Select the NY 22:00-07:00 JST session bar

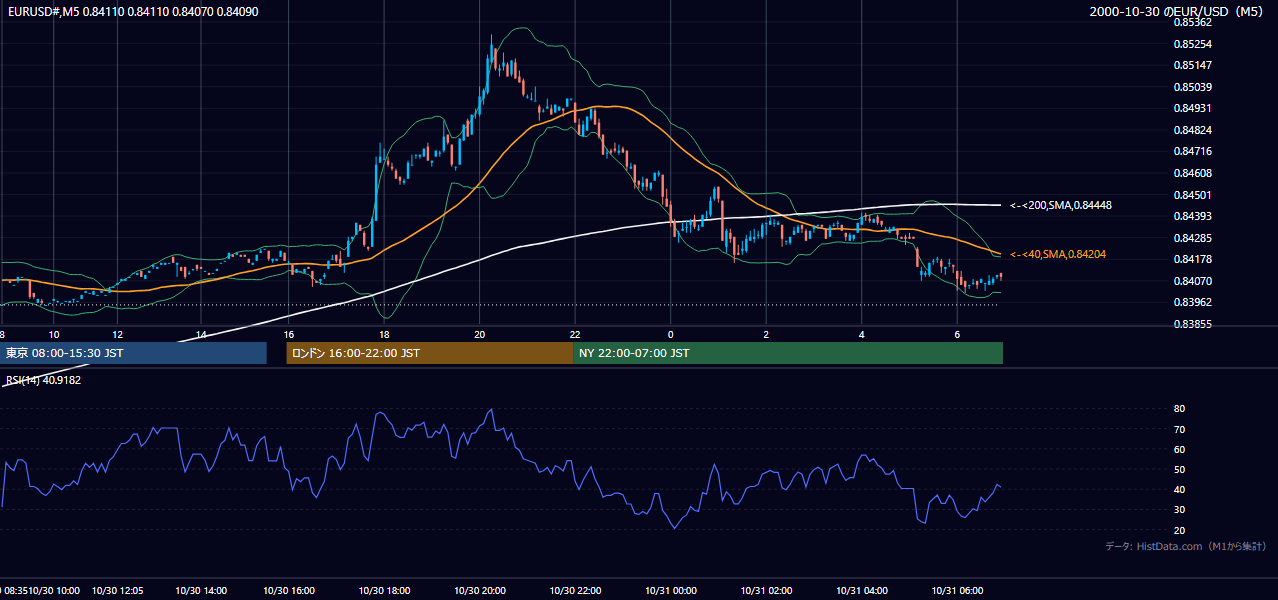[788, 353]
